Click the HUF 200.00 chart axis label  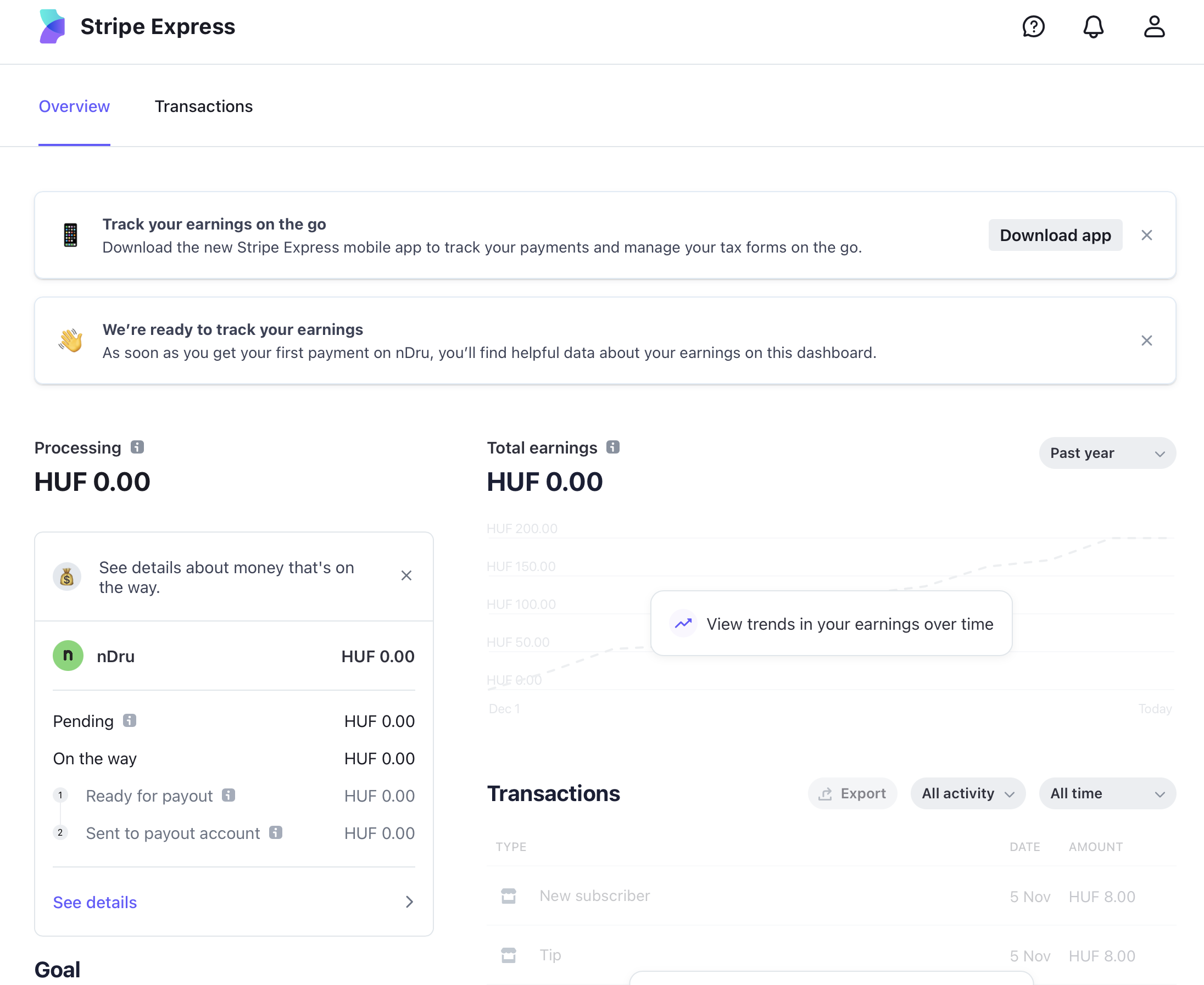(522, 528)
